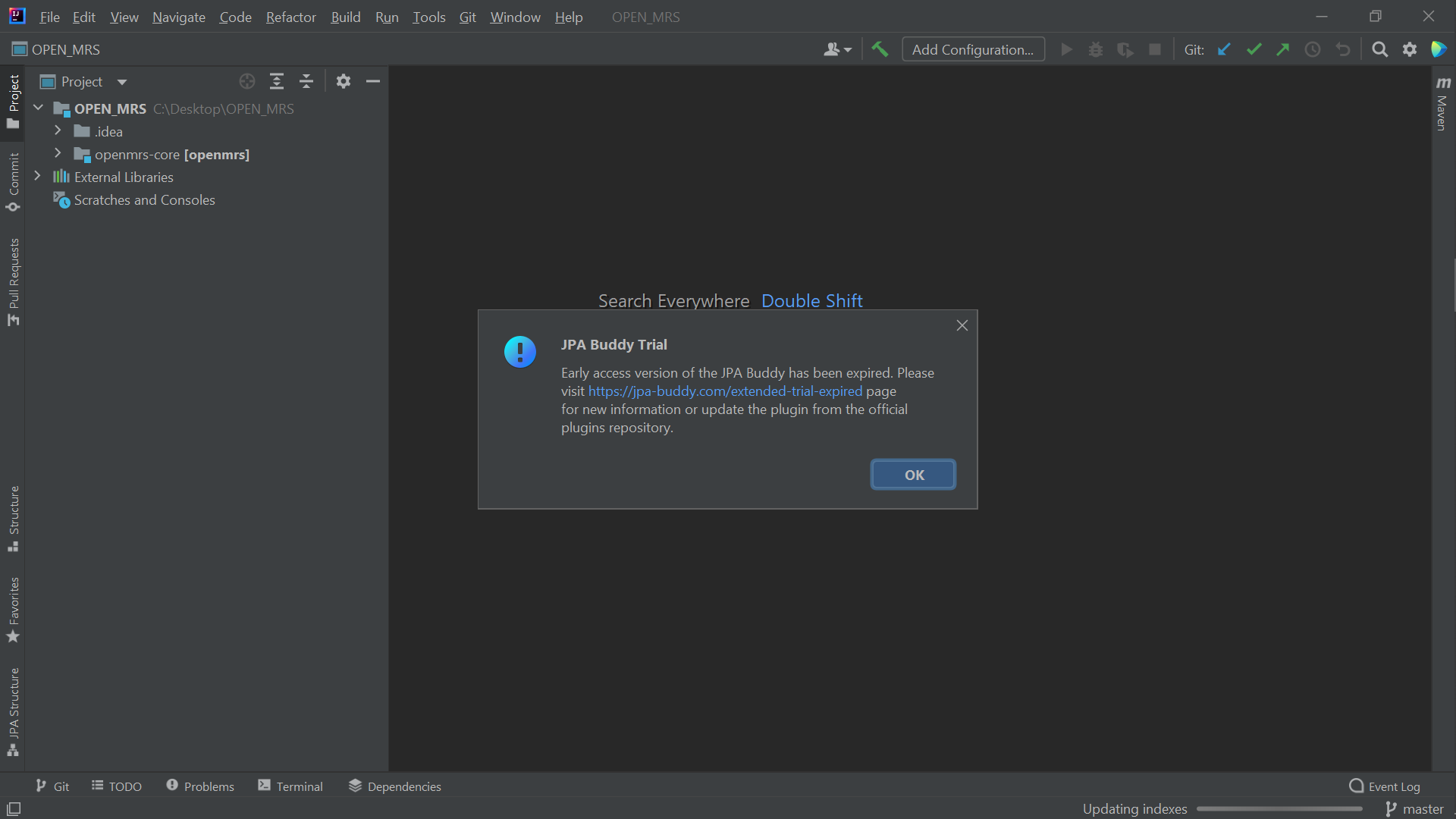The width and height of the screenshot is (1456, 819).
Task: Open the Window menu
Action: coord(515,17)
